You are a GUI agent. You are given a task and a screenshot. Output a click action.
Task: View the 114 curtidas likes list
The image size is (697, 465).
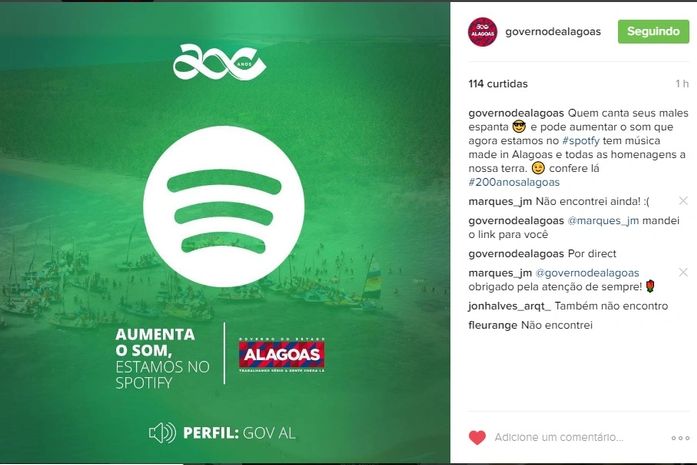point(498,84)
